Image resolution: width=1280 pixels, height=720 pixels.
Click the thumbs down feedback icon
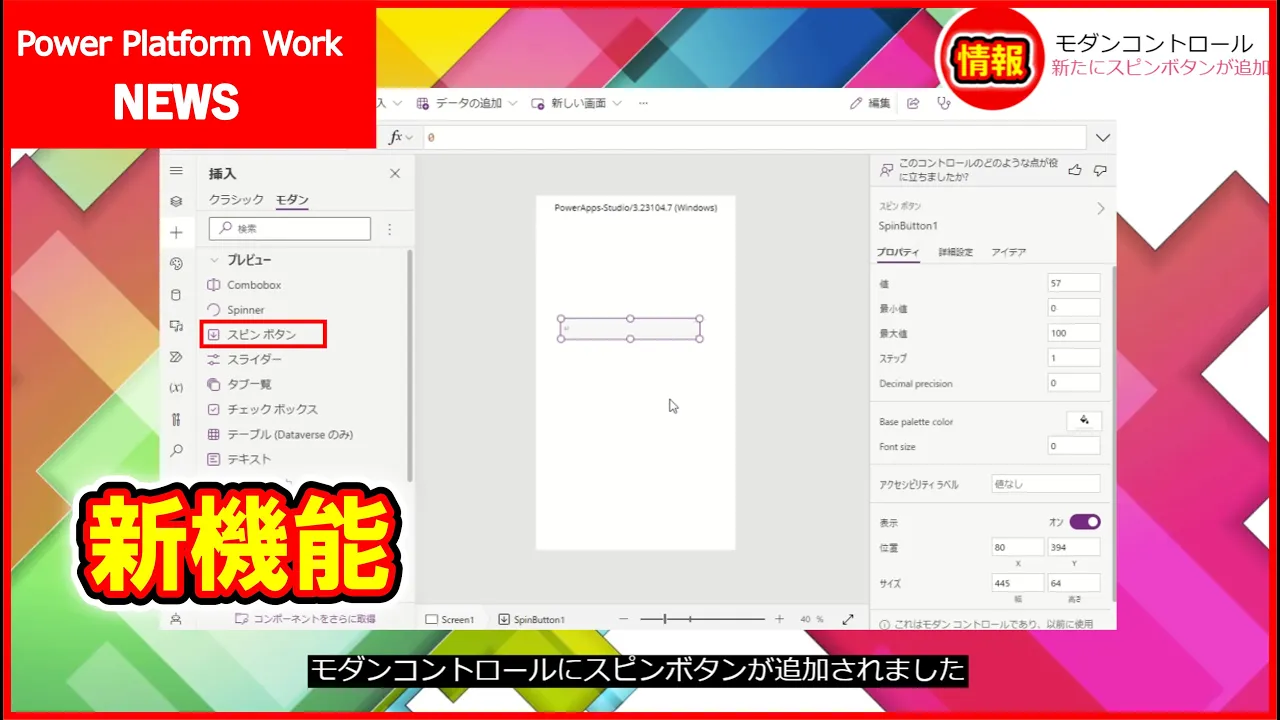pyautogui.click(x=1100, y=170)
